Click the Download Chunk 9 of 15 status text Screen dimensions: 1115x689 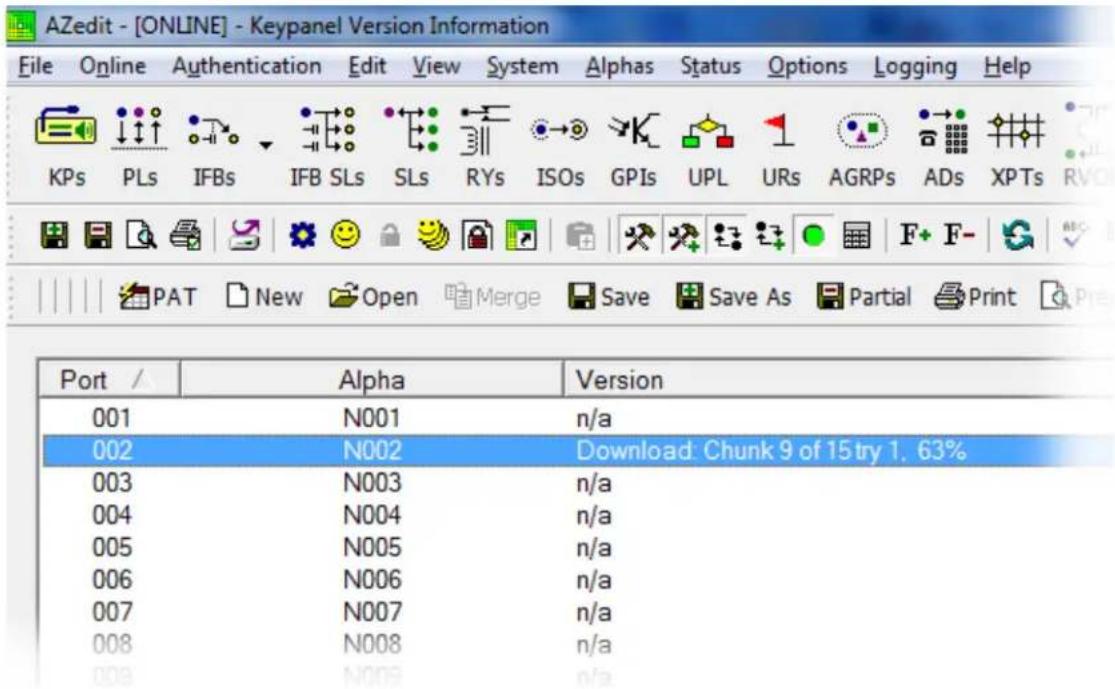771,451
